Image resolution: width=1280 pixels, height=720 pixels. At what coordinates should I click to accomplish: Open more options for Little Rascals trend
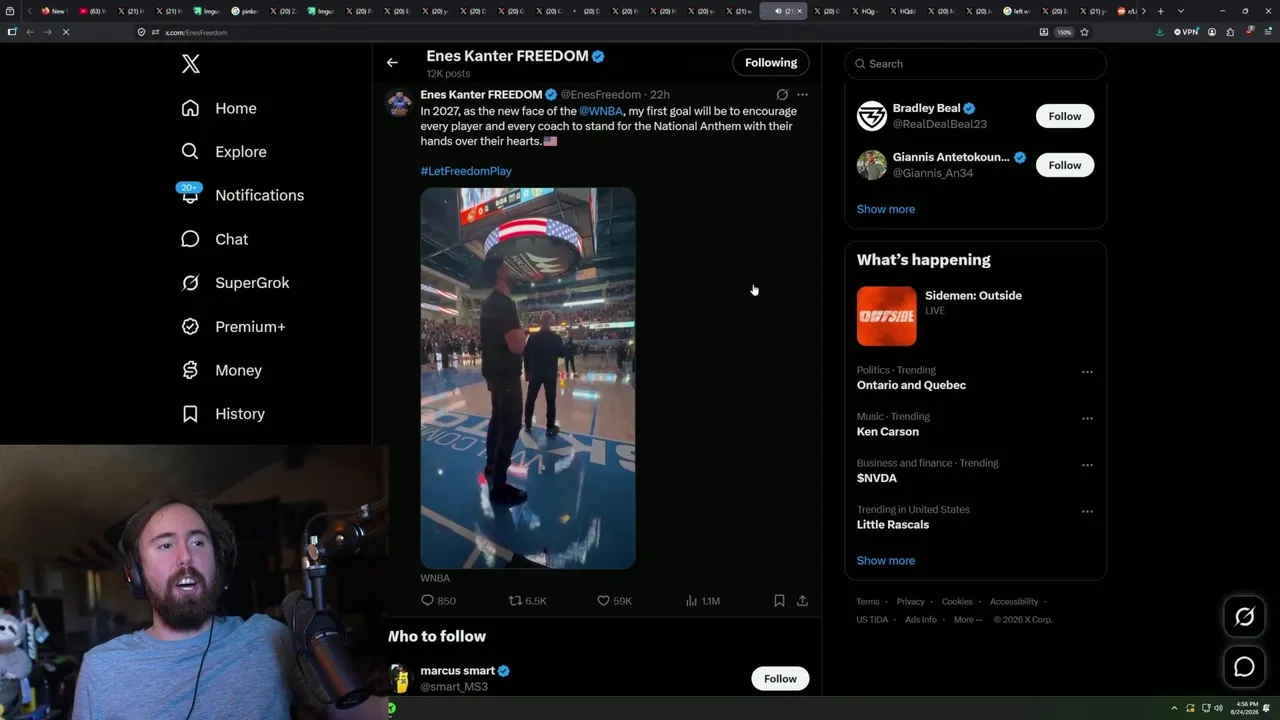1087,512
